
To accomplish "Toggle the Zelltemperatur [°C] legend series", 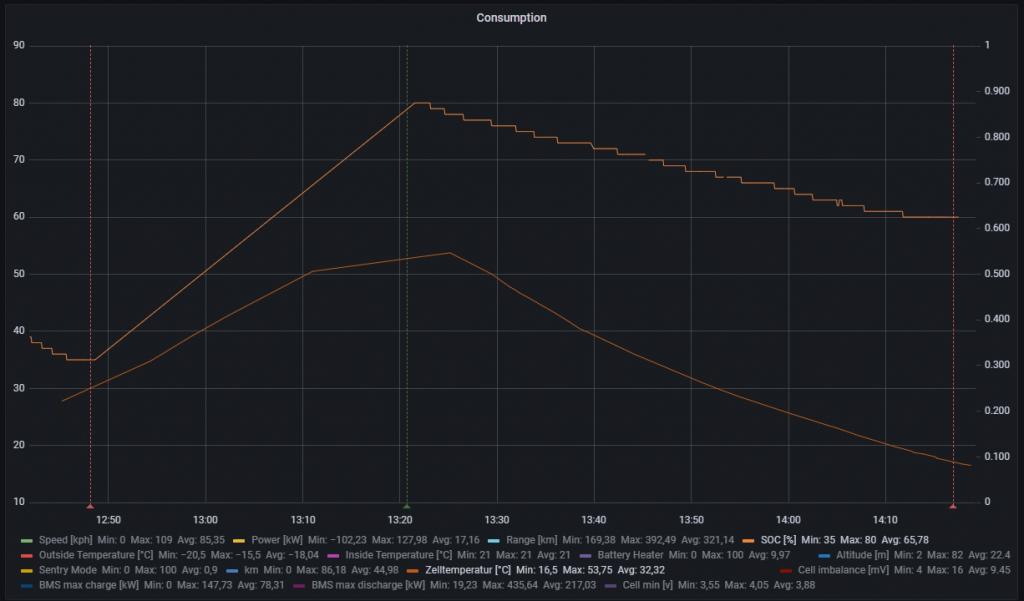I will pyautogui.click(x=468, y=570).
